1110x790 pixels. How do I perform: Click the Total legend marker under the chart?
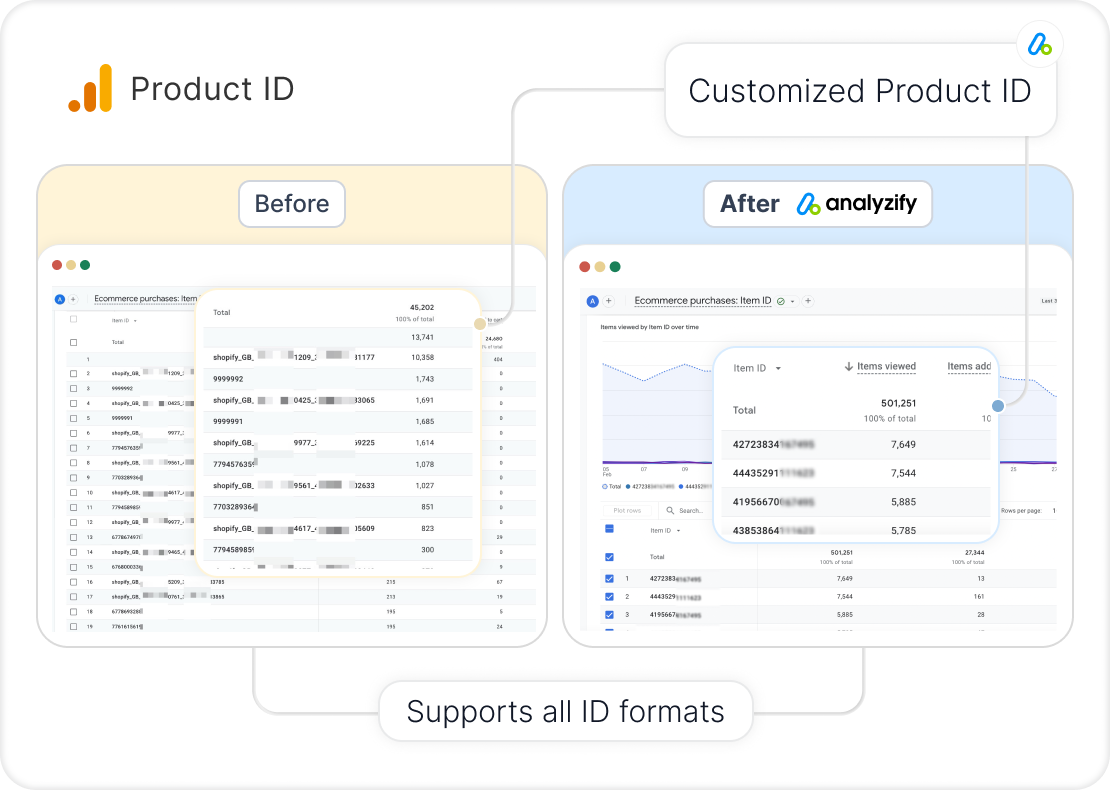[605, 486]
